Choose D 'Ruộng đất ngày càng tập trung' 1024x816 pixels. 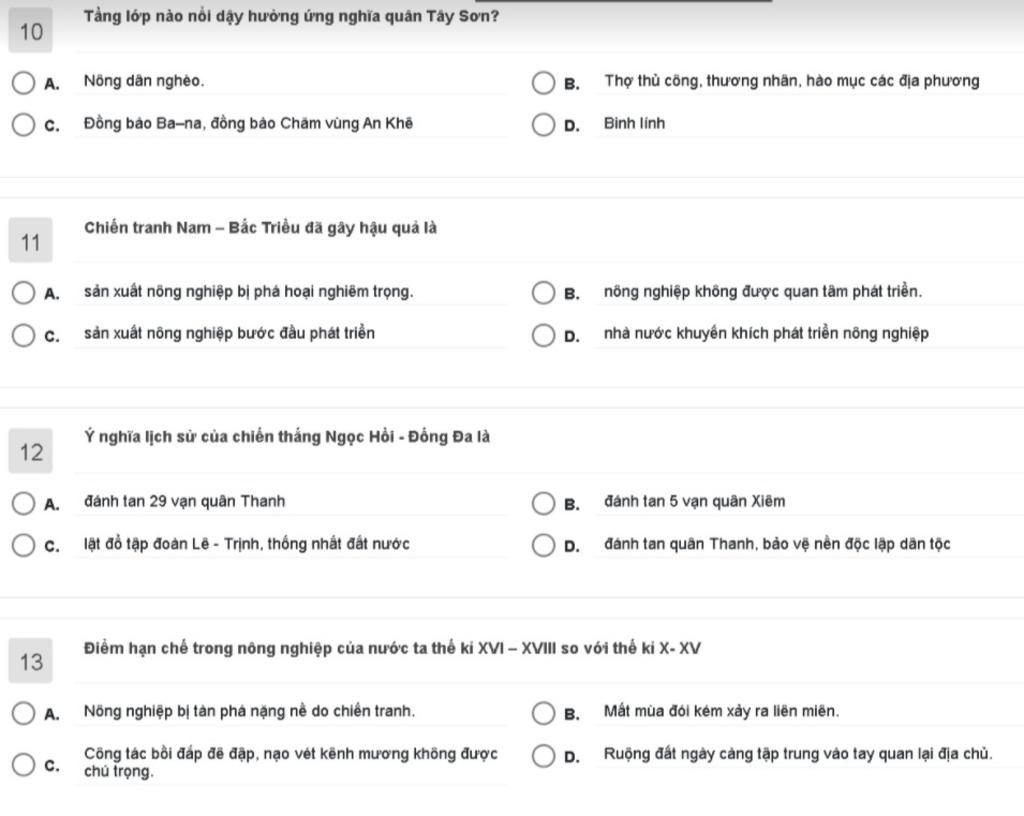point(543,756)
